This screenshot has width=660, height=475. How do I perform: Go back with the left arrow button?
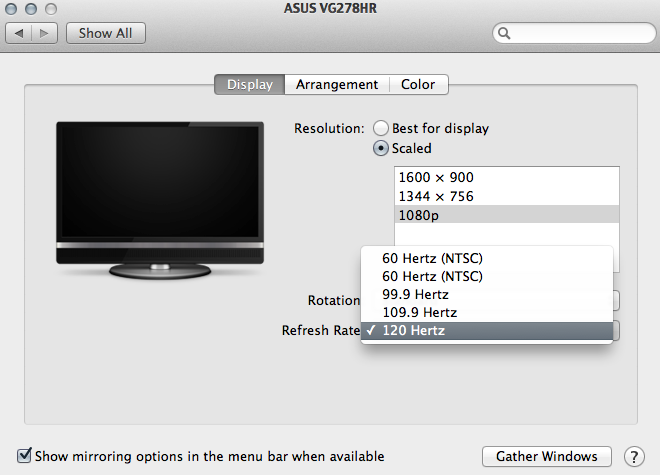coord(19,33)
